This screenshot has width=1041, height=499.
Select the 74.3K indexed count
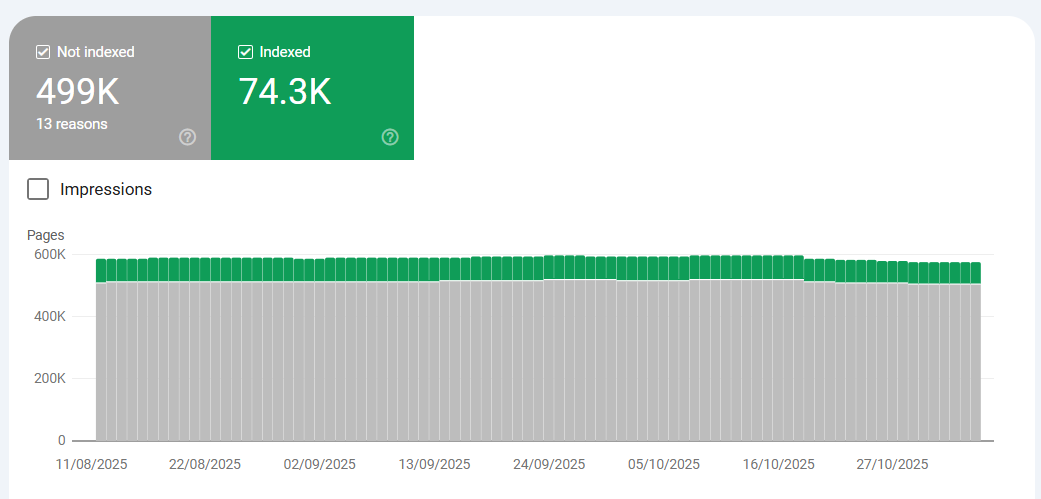(x=285, y=92)
